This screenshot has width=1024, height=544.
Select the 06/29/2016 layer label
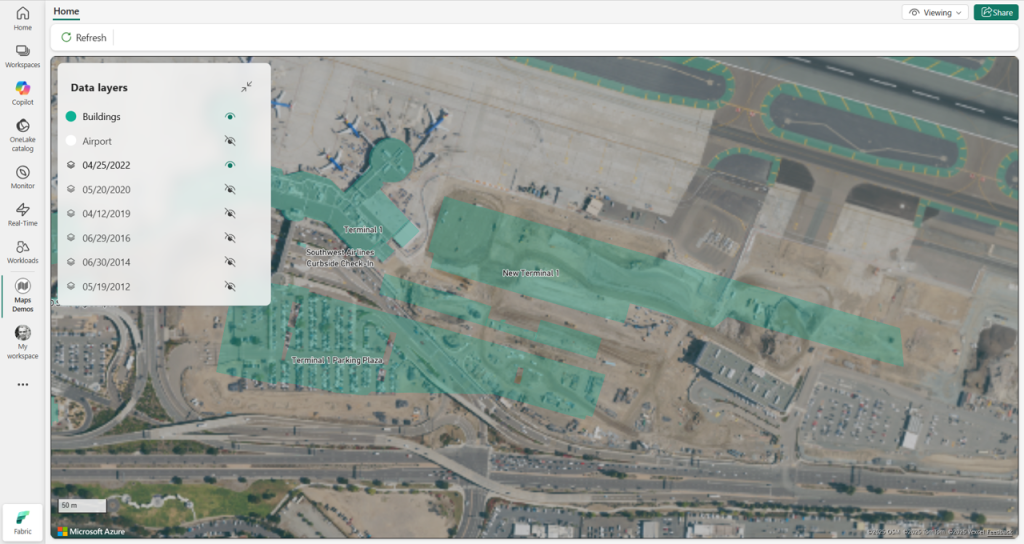point(106,238)
